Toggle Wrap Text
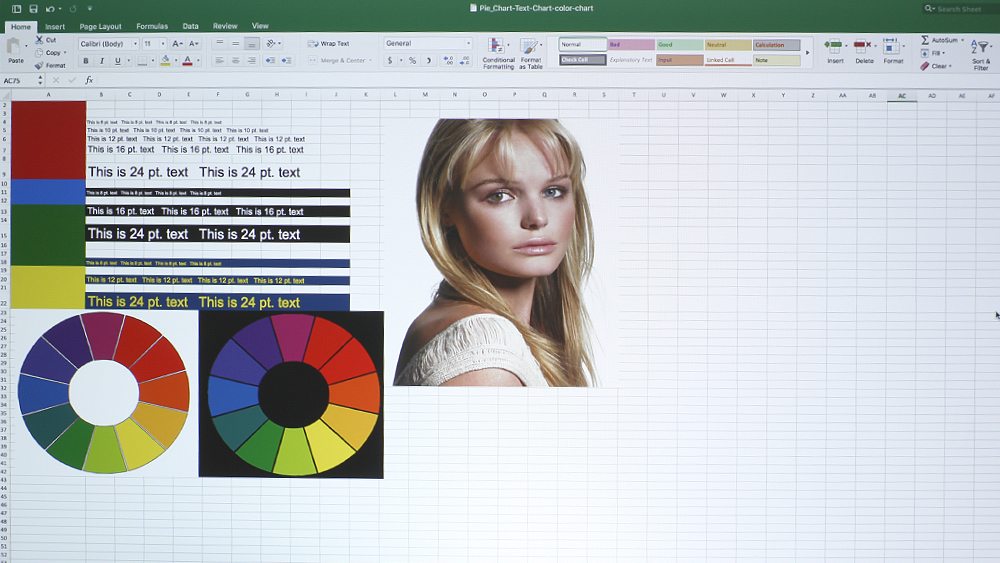1000x563 pixels. tap(328, 43)
